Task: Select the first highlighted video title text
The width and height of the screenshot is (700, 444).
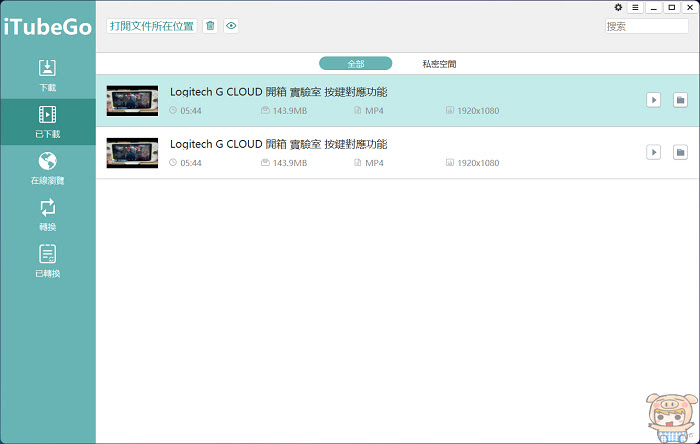Action: [x=279, y=92]
